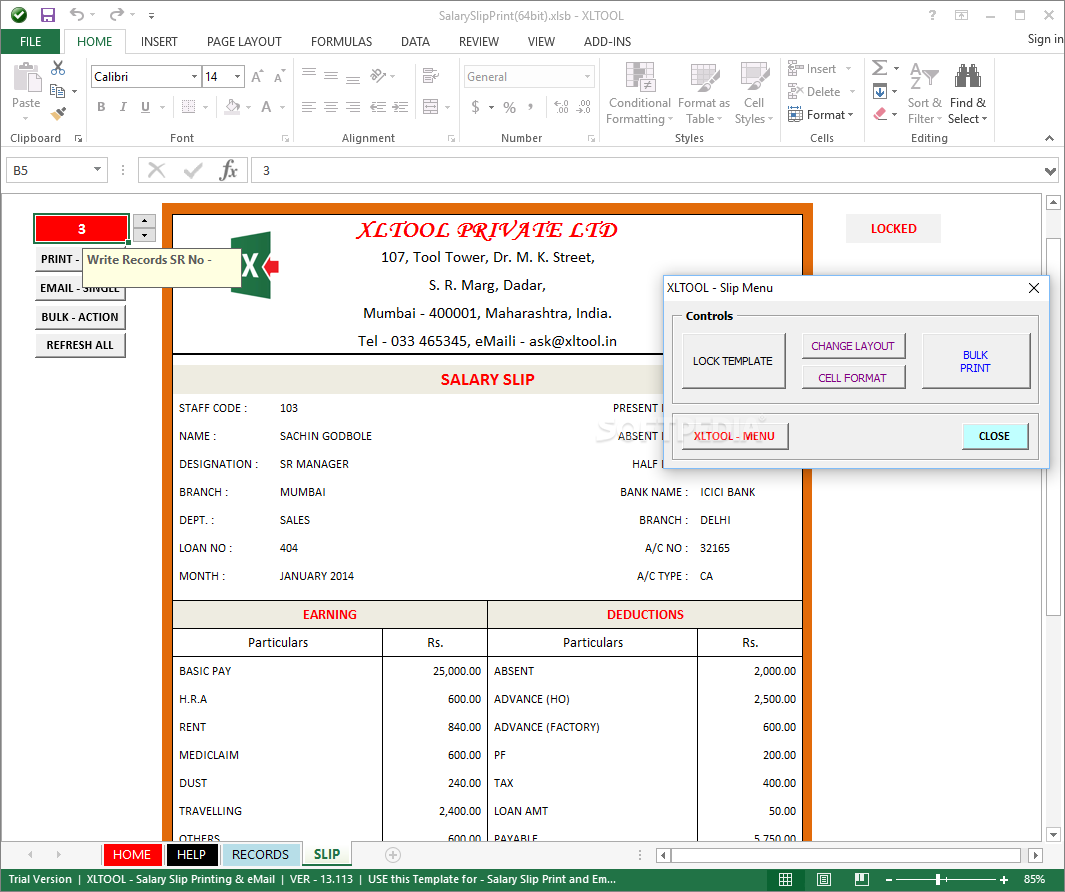Select Align Left text alignment
The height and width of the screenshot is (892, 1065).
pos(308,107)
